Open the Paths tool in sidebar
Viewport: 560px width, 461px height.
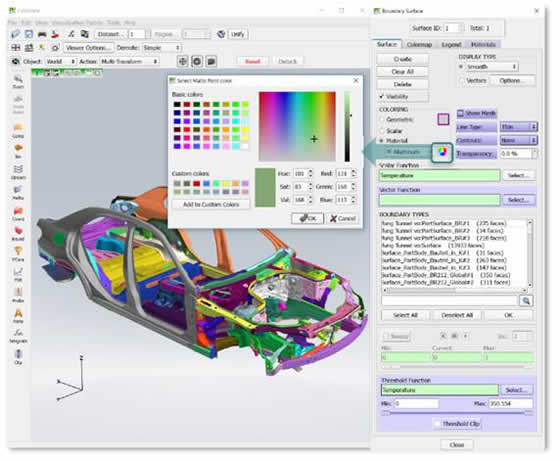(18, 192)
